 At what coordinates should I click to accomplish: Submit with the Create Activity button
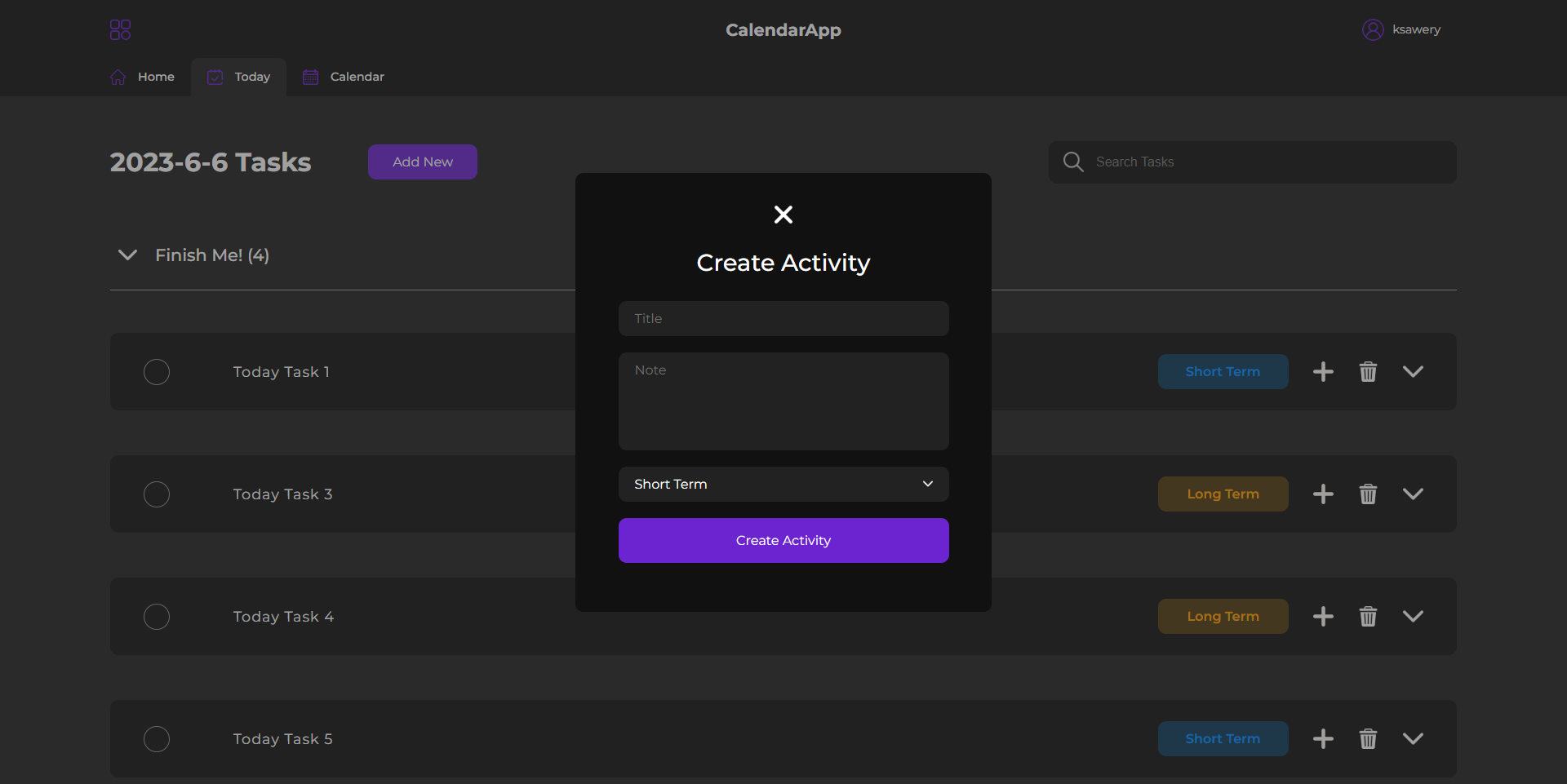pos(783,540)
